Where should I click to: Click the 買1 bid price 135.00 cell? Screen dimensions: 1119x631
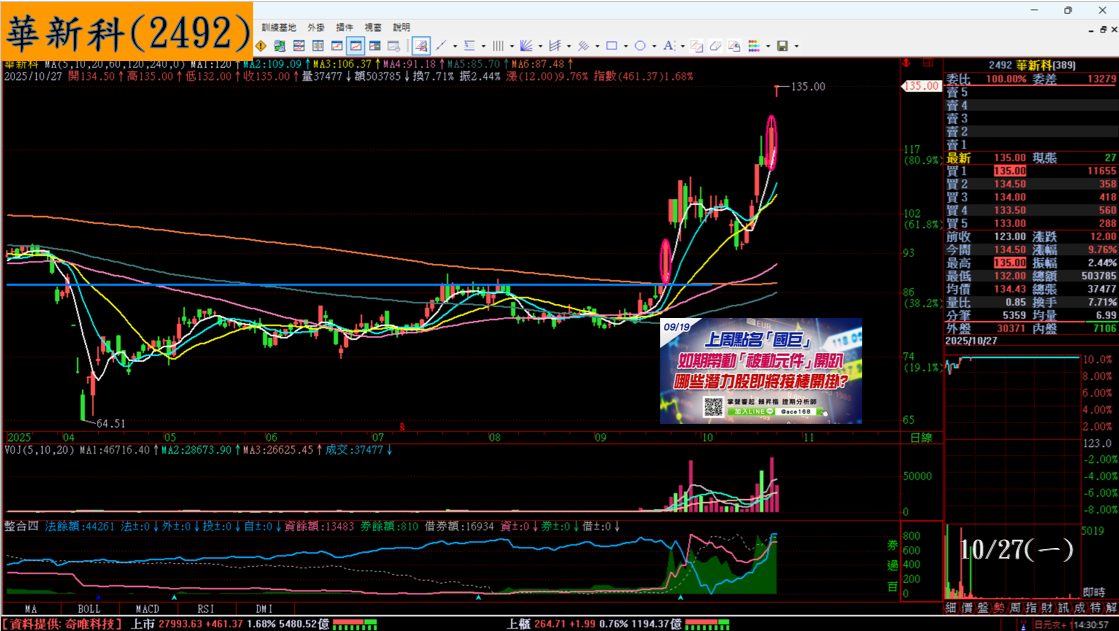[1010, 171]
